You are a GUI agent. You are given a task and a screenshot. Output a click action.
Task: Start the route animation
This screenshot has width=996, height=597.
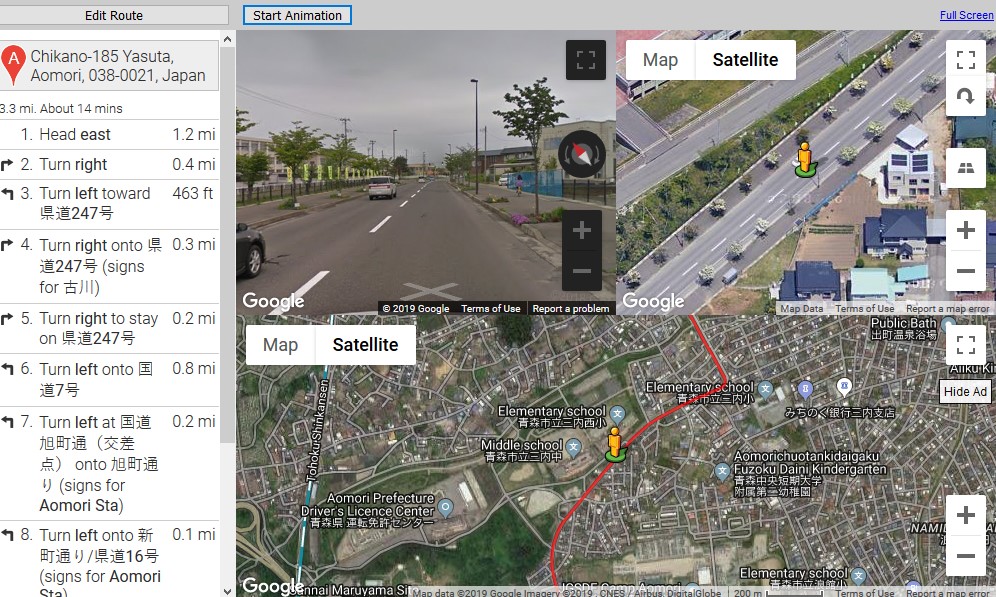[x=297, y=15]
